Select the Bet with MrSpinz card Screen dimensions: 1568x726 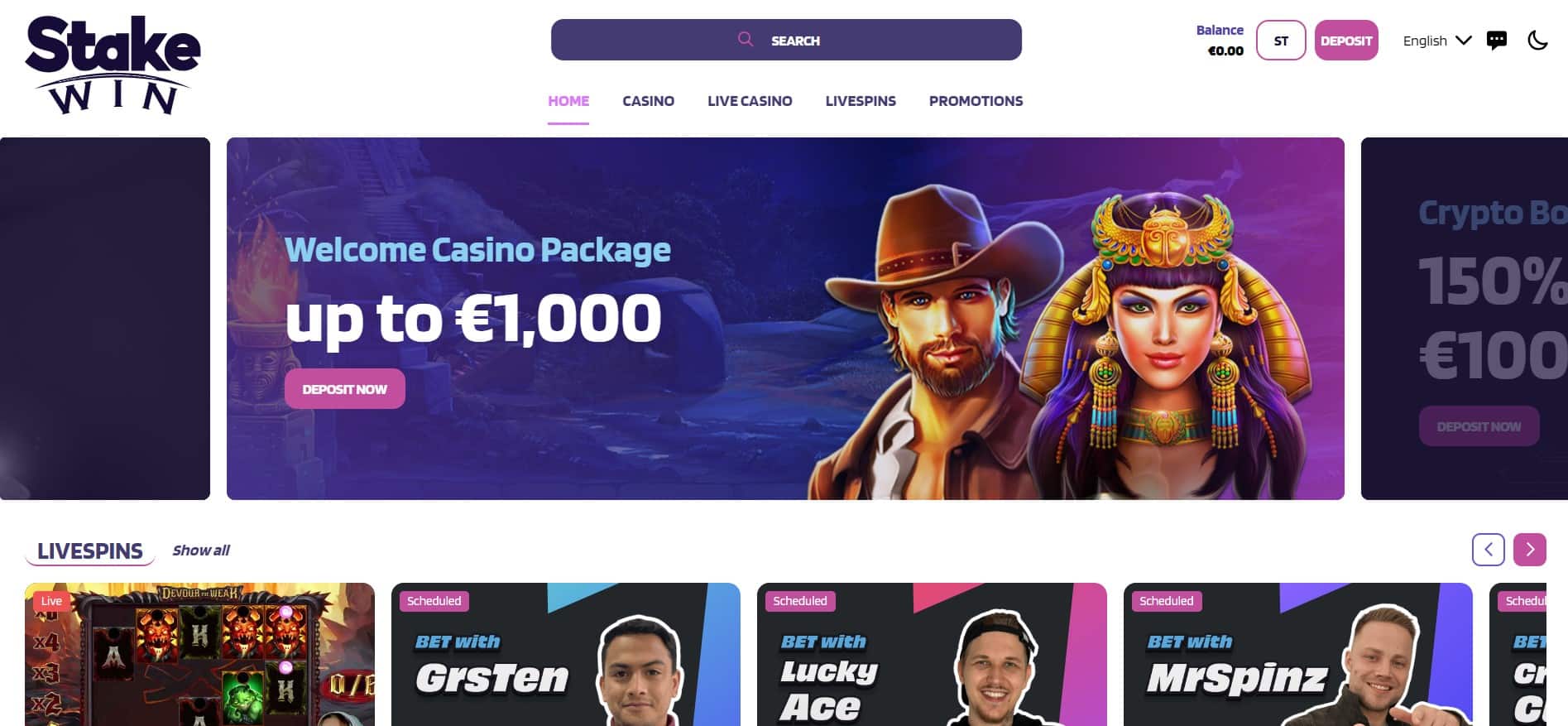[1298, 654]
